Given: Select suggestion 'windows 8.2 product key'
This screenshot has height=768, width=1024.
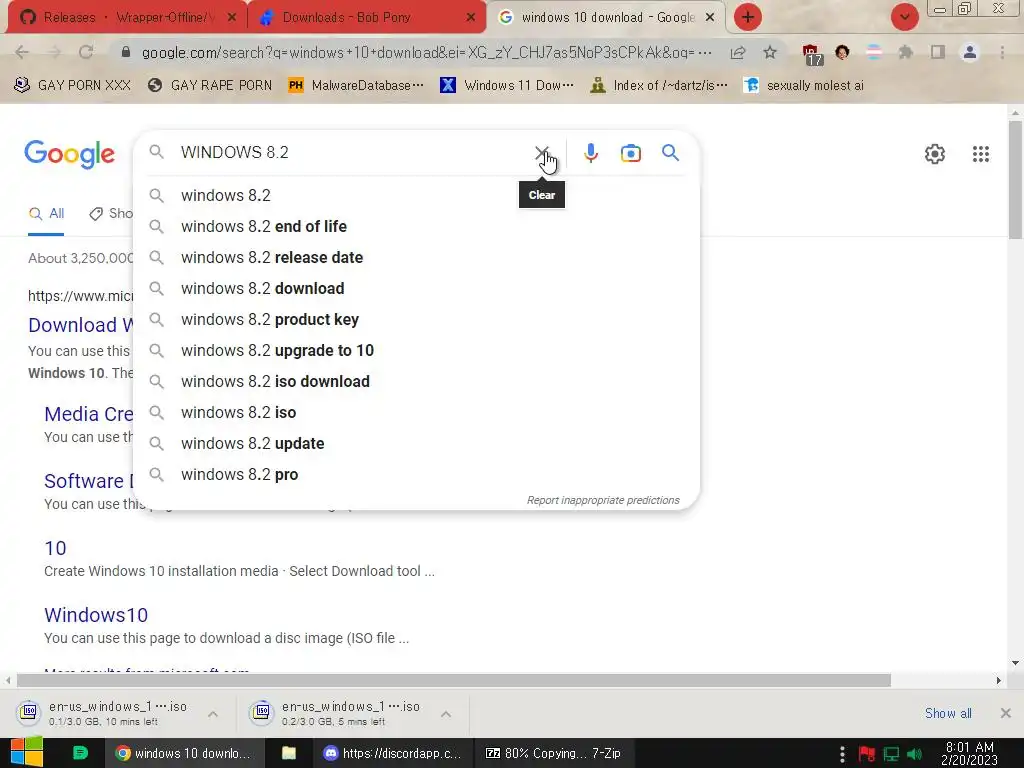Looking at the screenshot, I should click(416, 319).
